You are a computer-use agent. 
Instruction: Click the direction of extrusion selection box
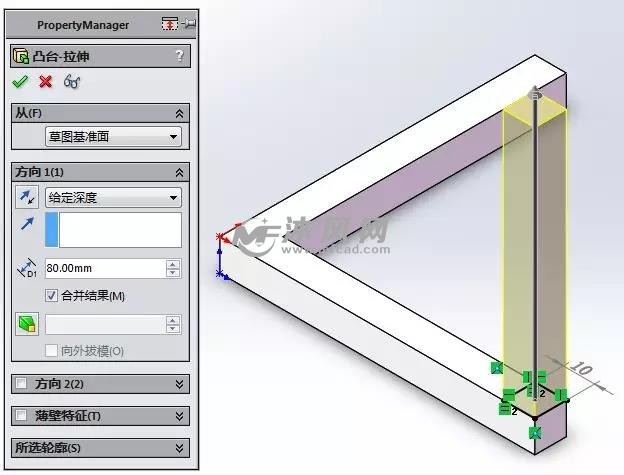point(113,230)
